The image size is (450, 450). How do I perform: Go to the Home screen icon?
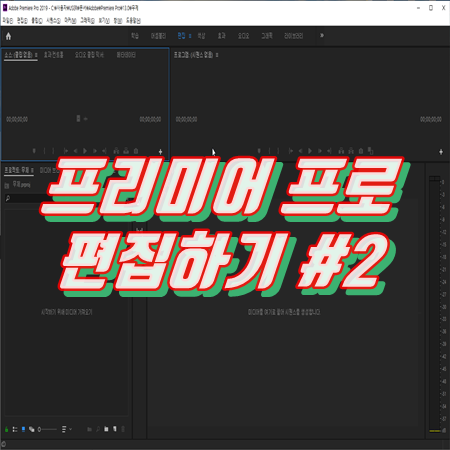[x=8, y=36]
